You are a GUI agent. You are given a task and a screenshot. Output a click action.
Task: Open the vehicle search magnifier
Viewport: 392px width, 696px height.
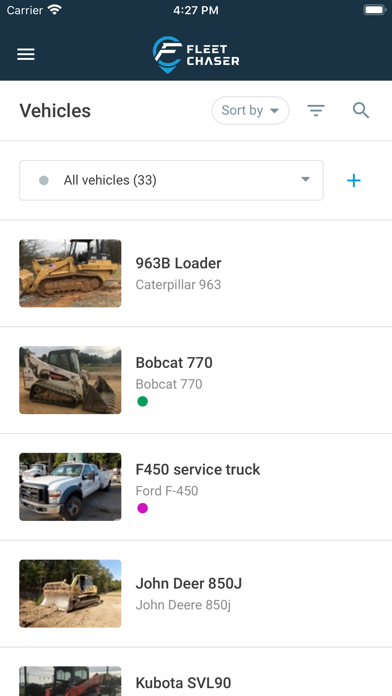tap(361, 110)
